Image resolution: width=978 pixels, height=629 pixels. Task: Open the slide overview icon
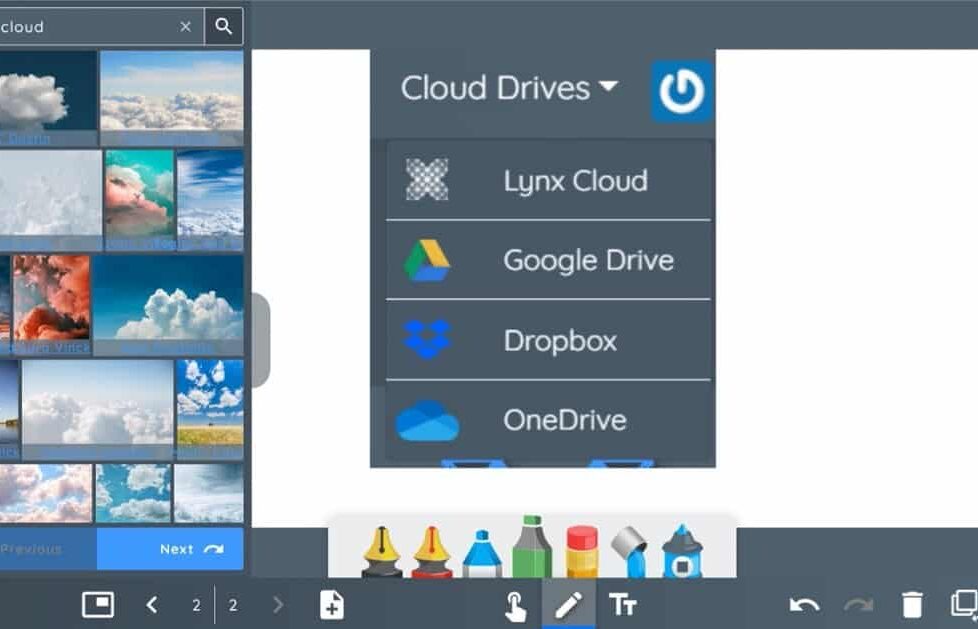pyautogui.click(x=98, y=604)
